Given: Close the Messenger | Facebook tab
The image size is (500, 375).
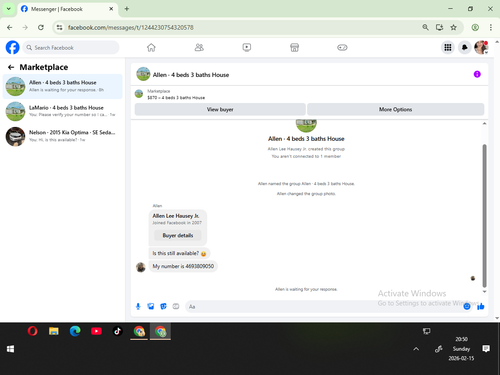Looking at the screenshot, I should (111, 9).
